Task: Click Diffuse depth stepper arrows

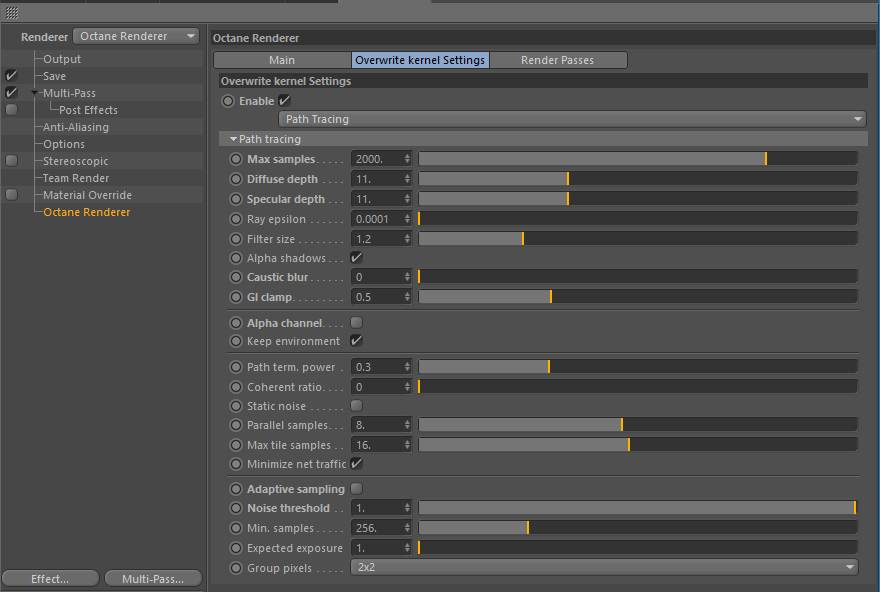Action: [x=407, y=179]
